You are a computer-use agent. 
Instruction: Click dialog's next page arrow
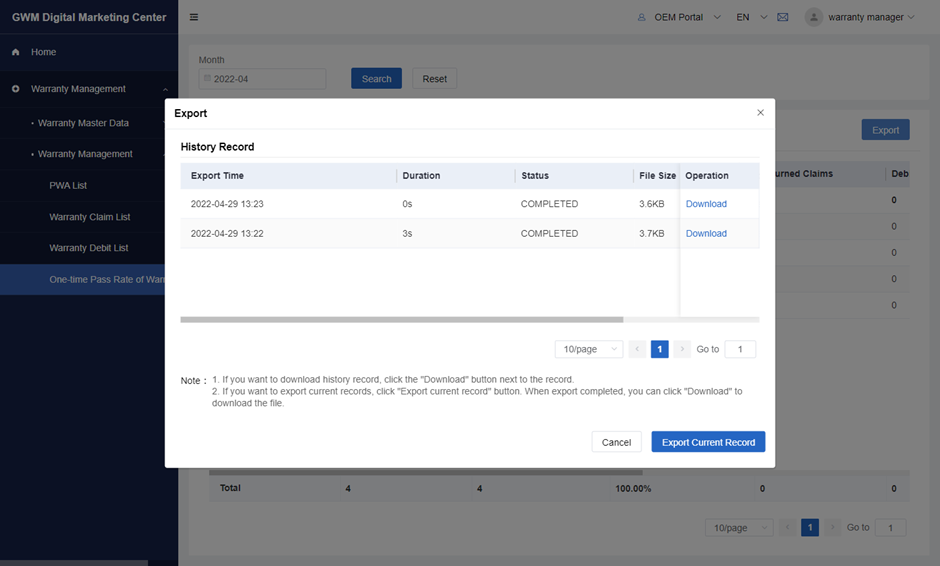682,349
